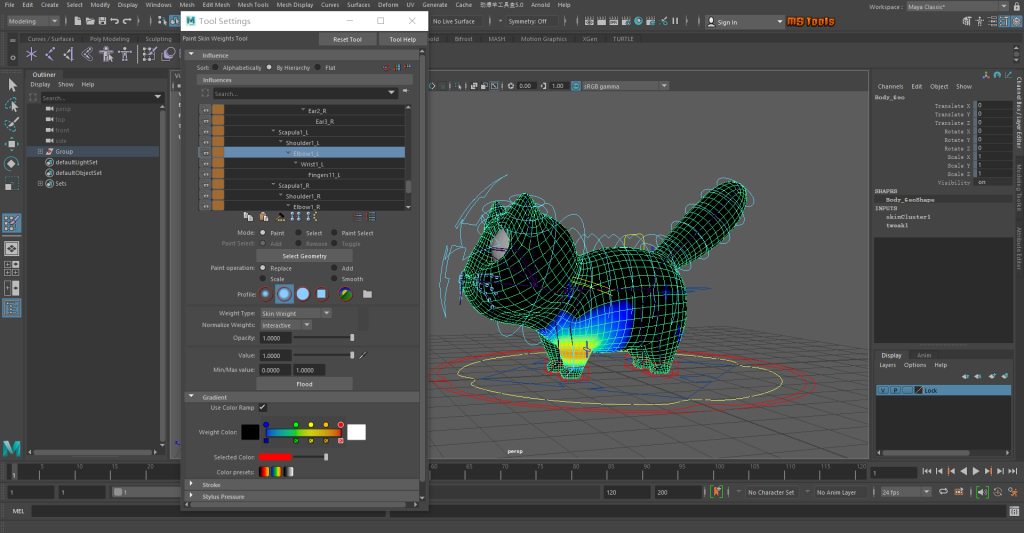This screenshot has height=533, width=1024.
Task: Click the Opacity slider handle
Action: pos(352,338)
